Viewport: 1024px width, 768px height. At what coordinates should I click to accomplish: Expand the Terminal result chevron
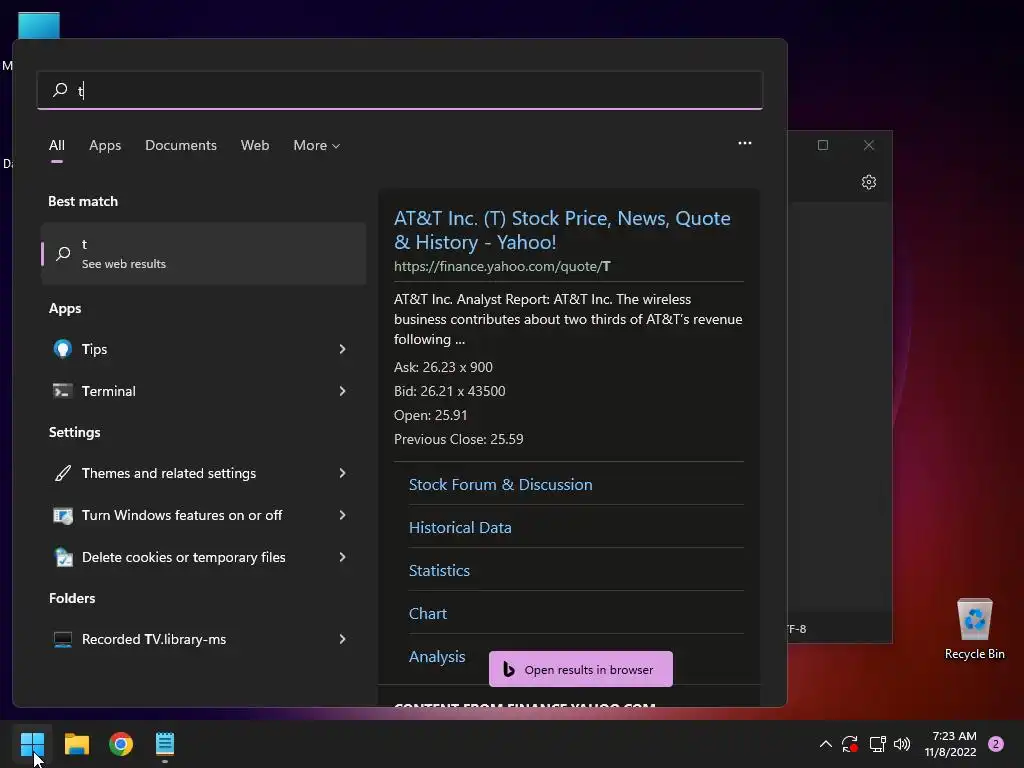pos(342,391)
